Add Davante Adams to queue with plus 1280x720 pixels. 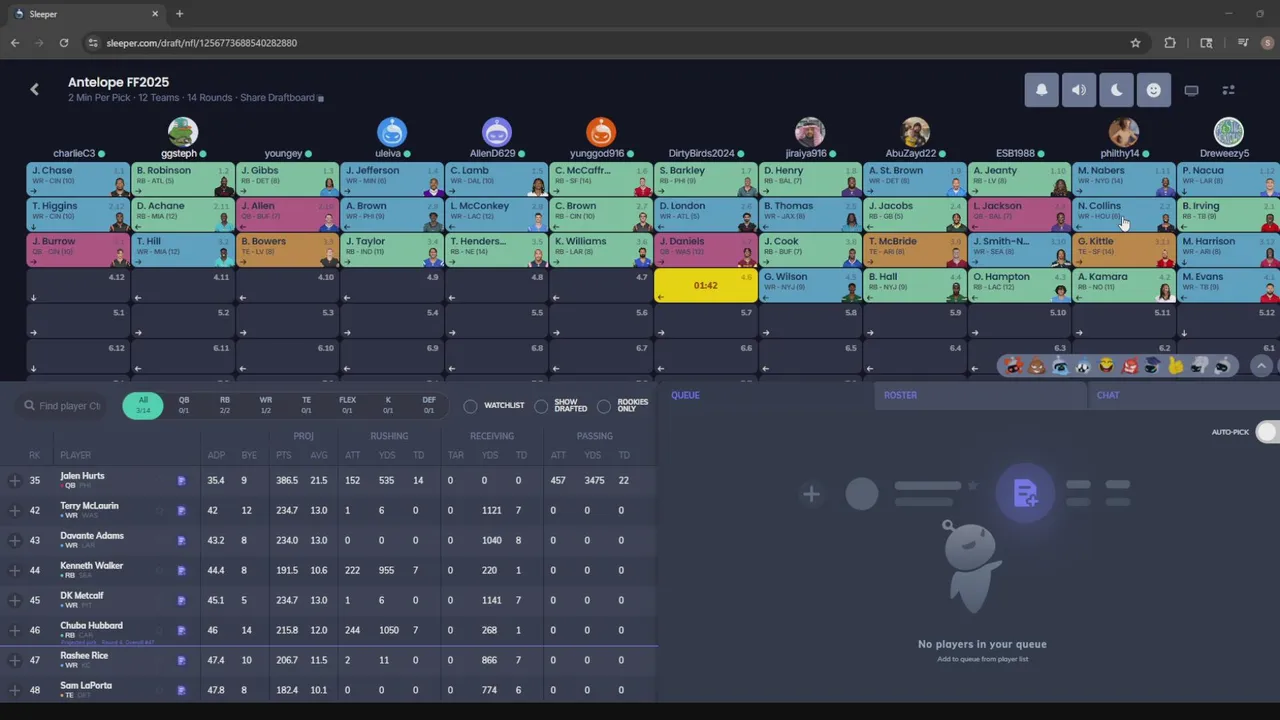(15, 541)
